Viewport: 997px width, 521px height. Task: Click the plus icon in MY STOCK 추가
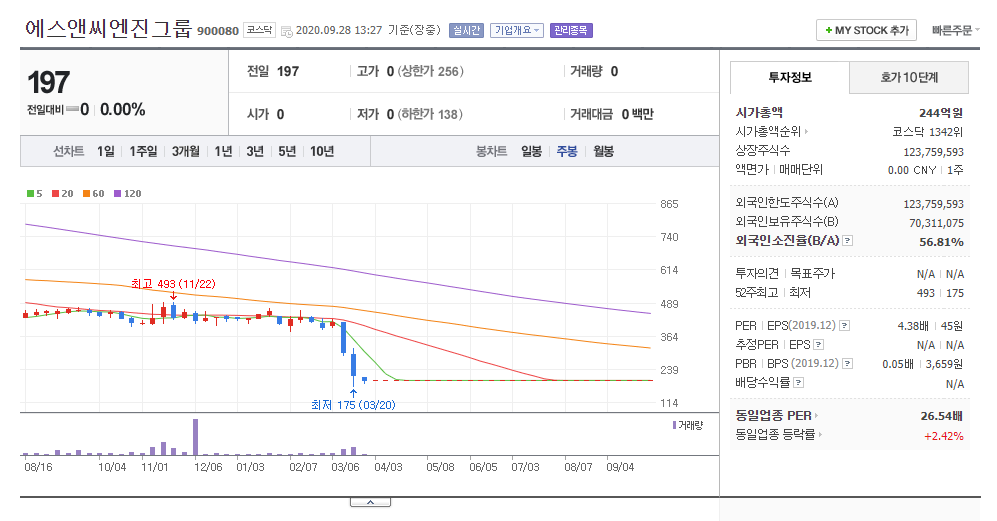[x=829, y=31]
